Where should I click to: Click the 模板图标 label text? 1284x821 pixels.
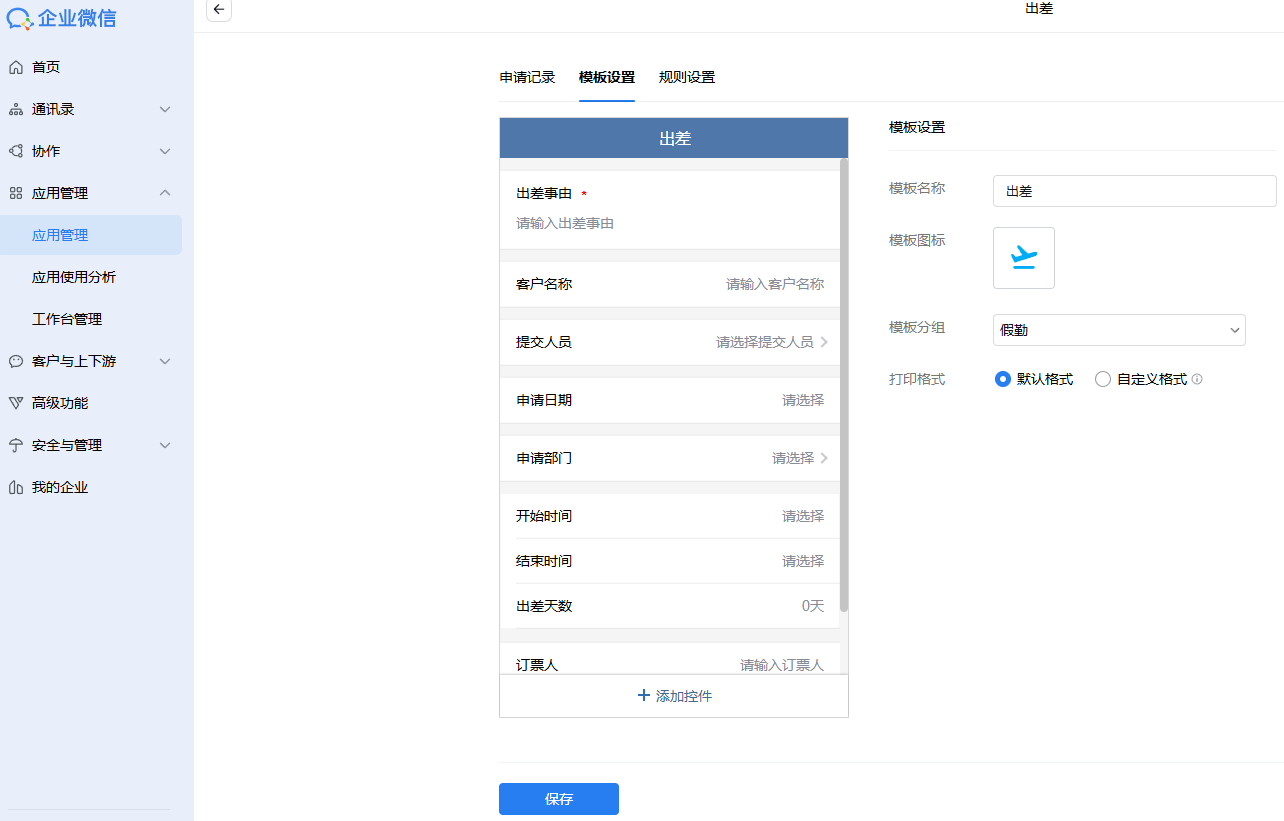coord(917,240)
